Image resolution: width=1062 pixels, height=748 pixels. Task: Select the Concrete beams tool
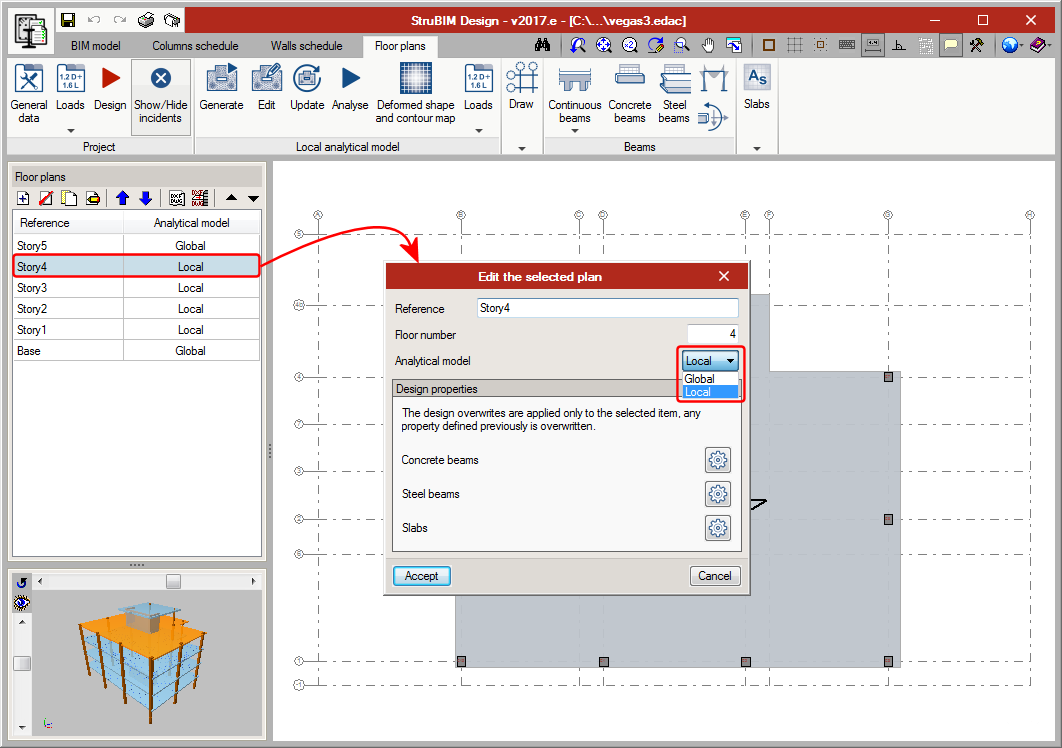(x=629, y=92)
